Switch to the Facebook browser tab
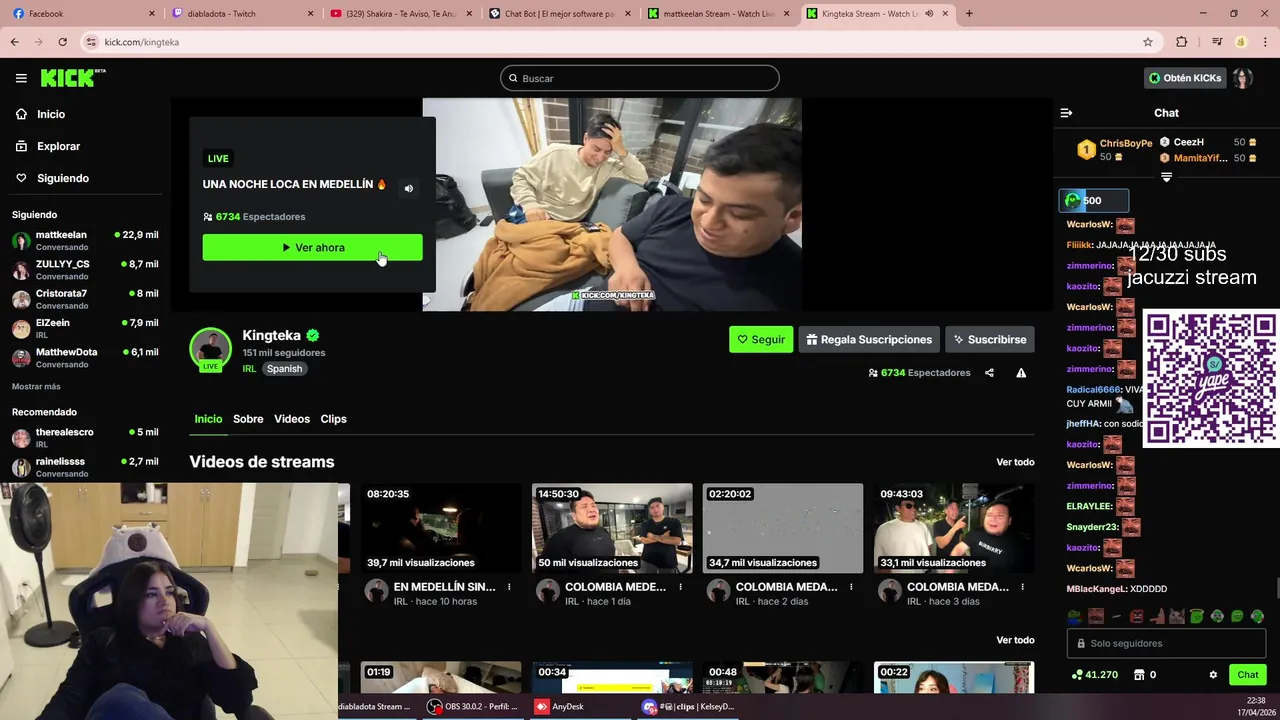 (80, 13)
